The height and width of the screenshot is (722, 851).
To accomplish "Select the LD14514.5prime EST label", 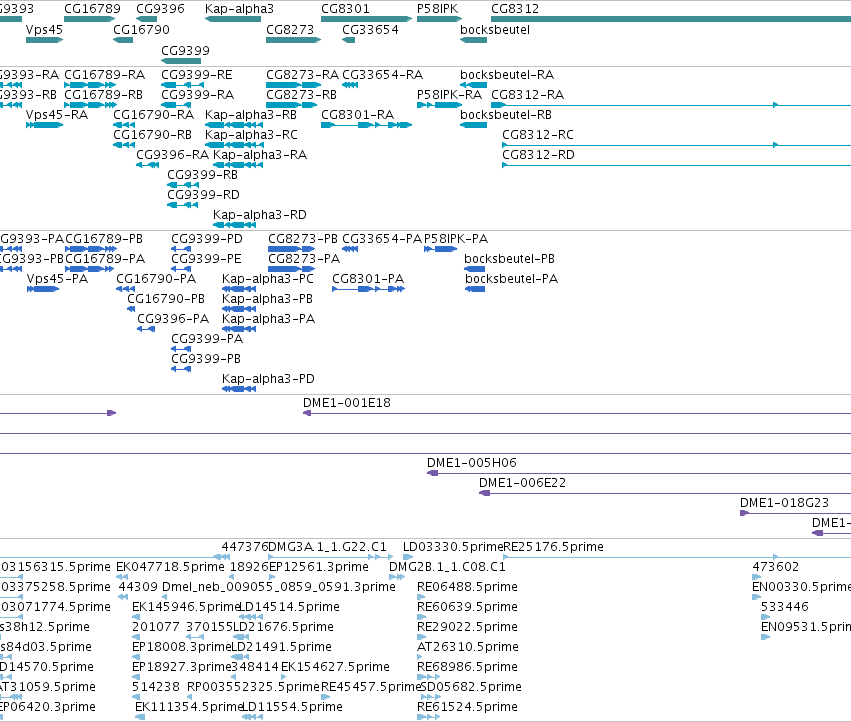I will tap(289, 607).
